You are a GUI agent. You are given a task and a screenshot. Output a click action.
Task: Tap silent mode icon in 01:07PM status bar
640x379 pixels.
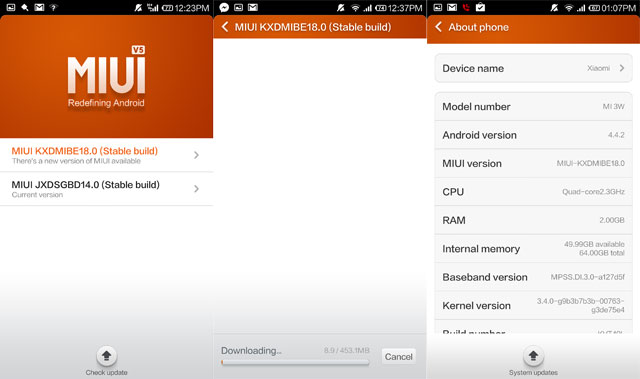pyautogui.click(x=554, y=8)
